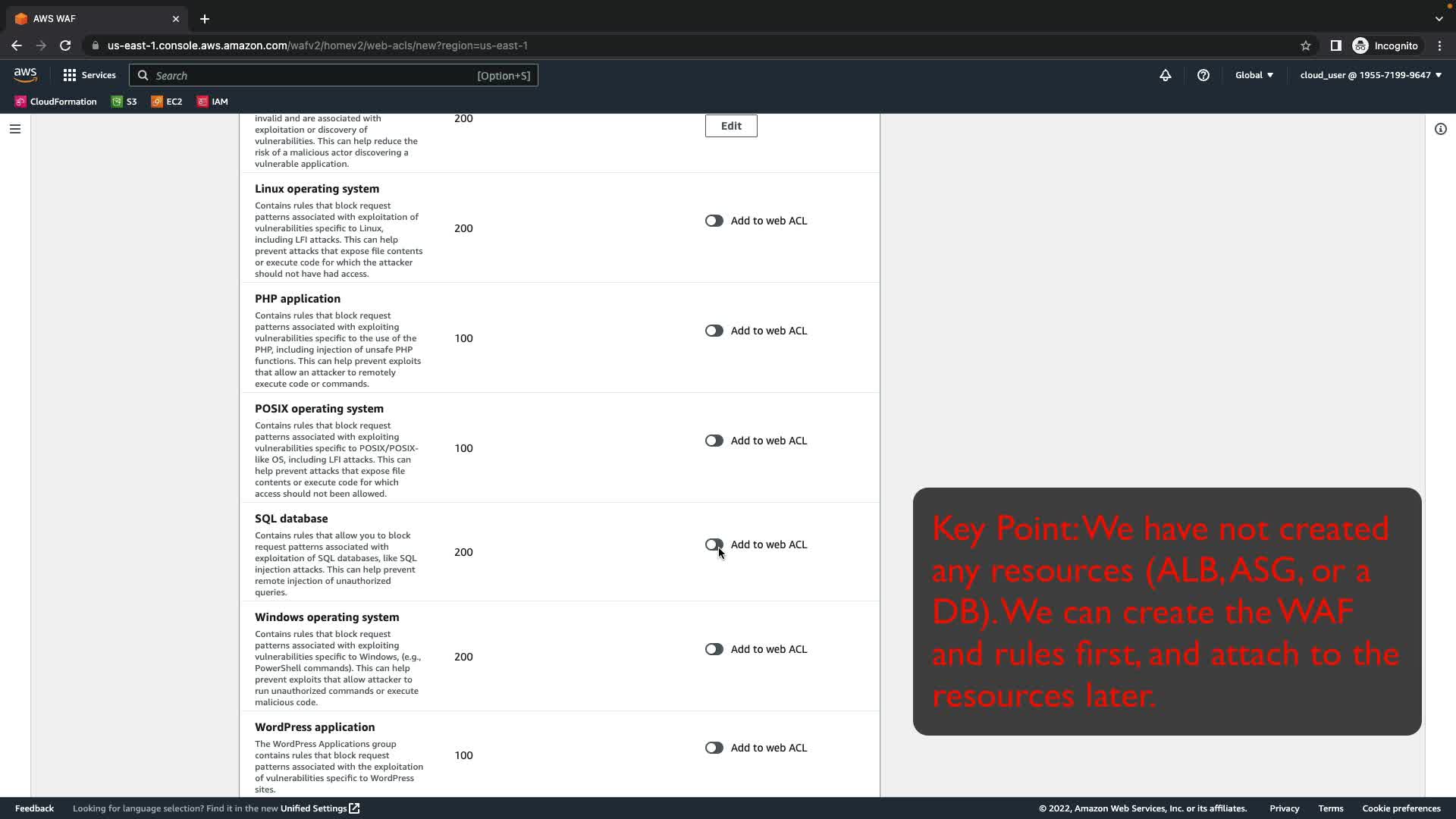Open the AWS home logo
The image size is (1456, 819).
(x=25, y=74)
